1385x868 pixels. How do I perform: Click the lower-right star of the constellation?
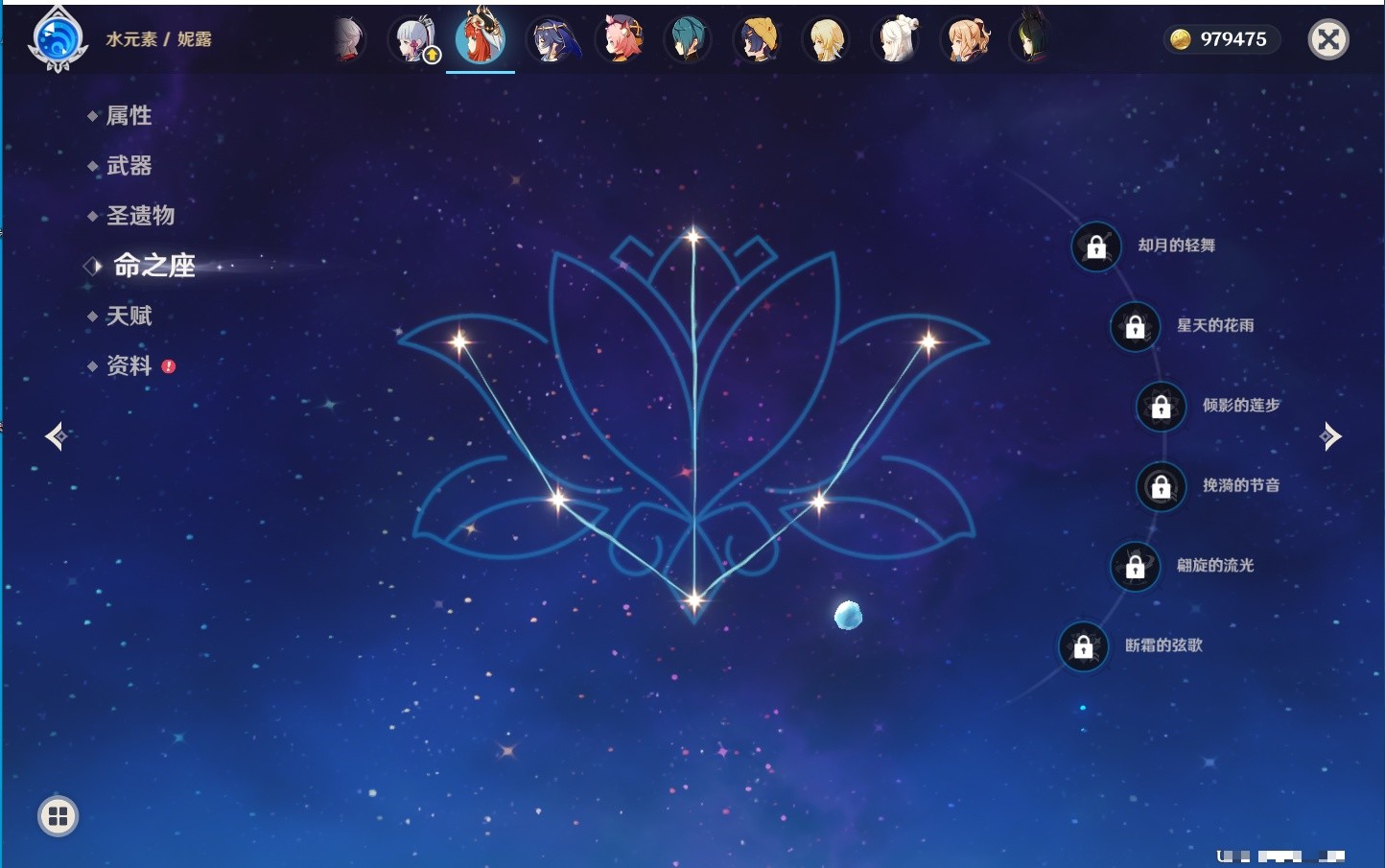(x=819, y=501)
